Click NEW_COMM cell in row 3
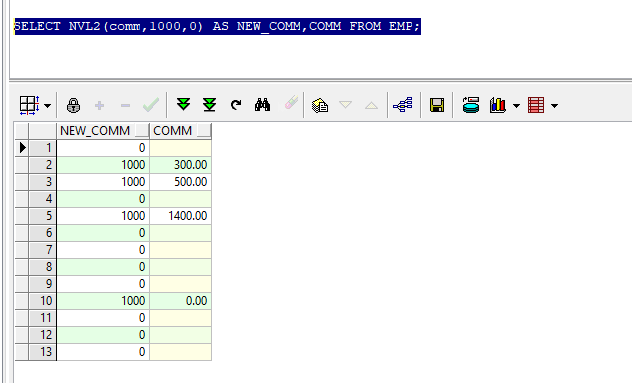Viewport: 632px width, 383px height. (x=103, y=182)
